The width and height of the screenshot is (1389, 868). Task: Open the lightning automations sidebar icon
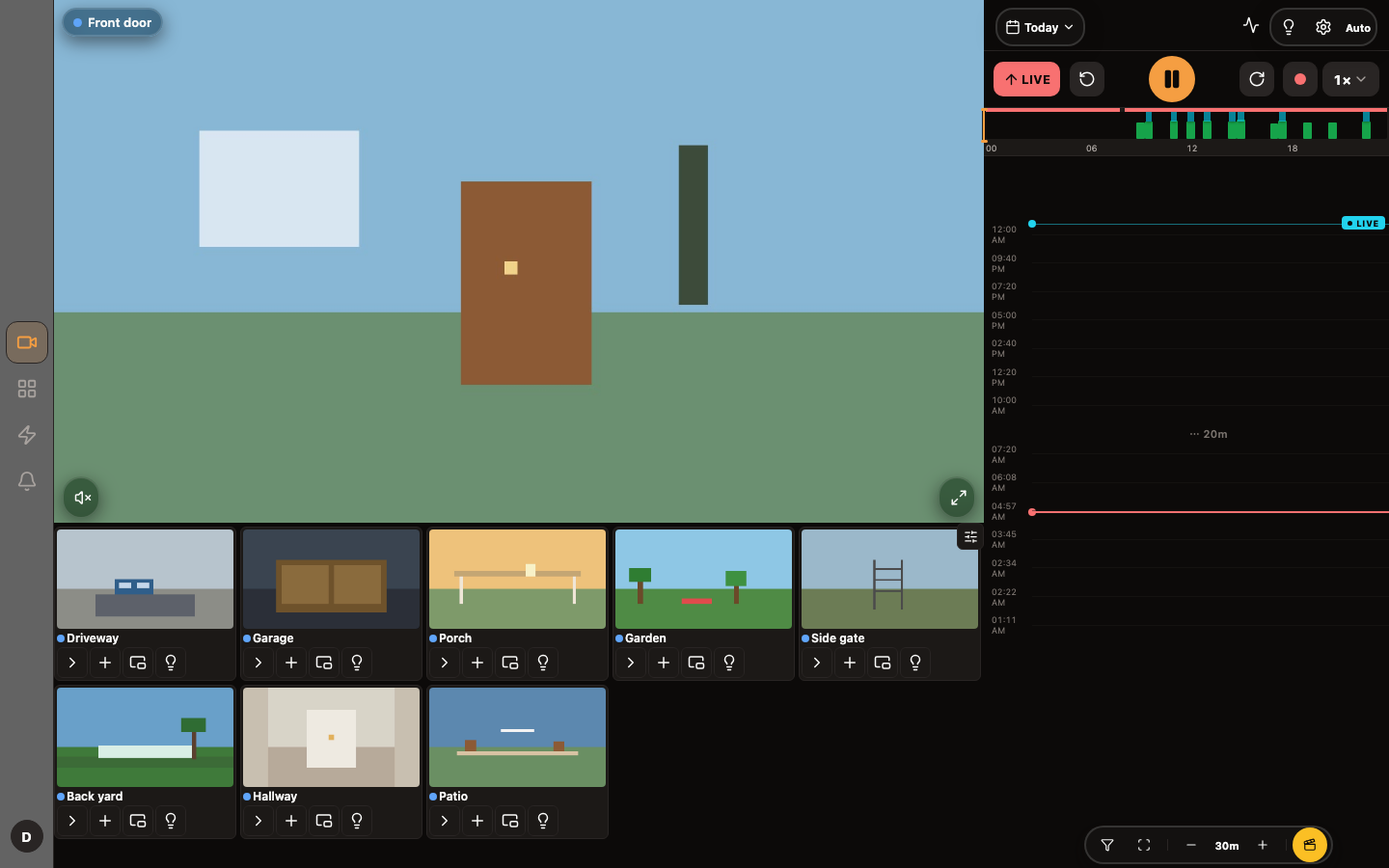27,435
